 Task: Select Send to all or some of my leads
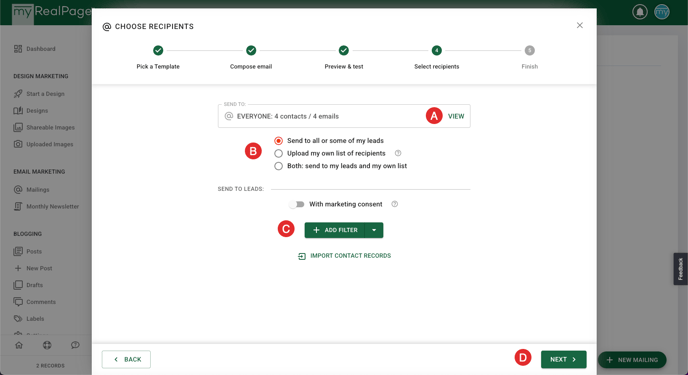point(278,141)
